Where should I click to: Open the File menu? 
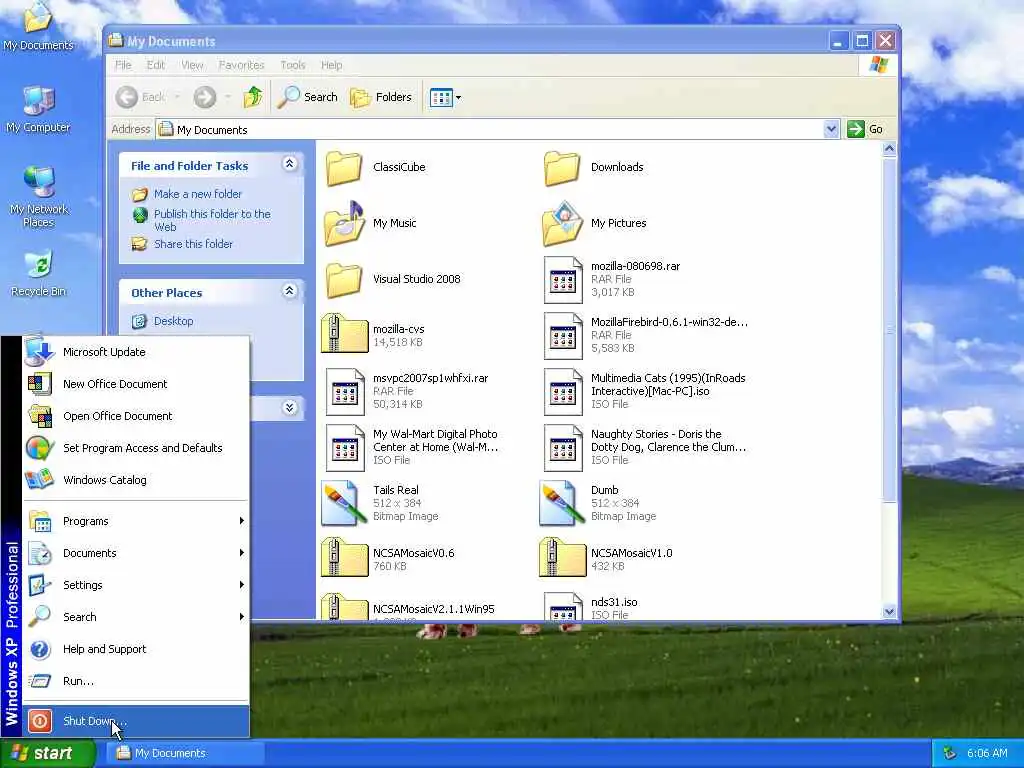point(123,65)
